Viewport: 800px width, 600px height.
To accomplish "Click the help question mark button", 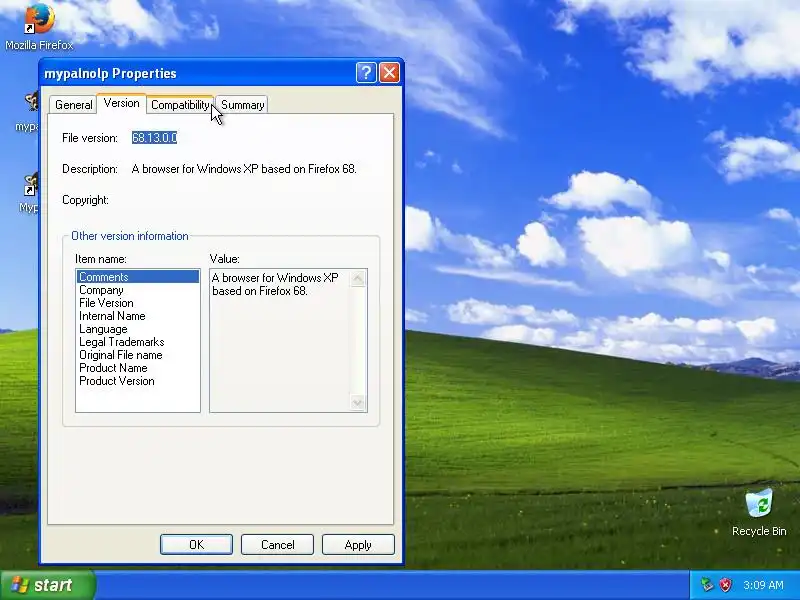I will pyautogui.click(x=366, y=73).
